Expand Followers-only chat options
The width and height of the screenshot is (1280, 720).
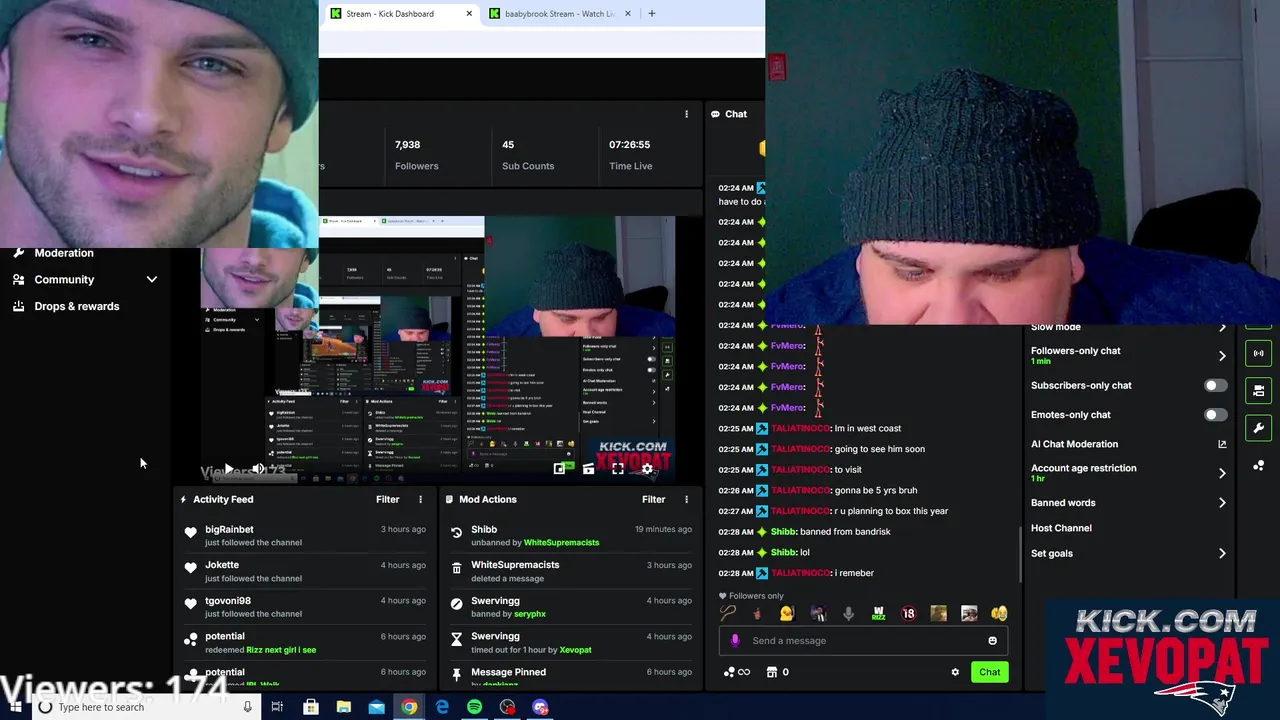coord(1222,355)
